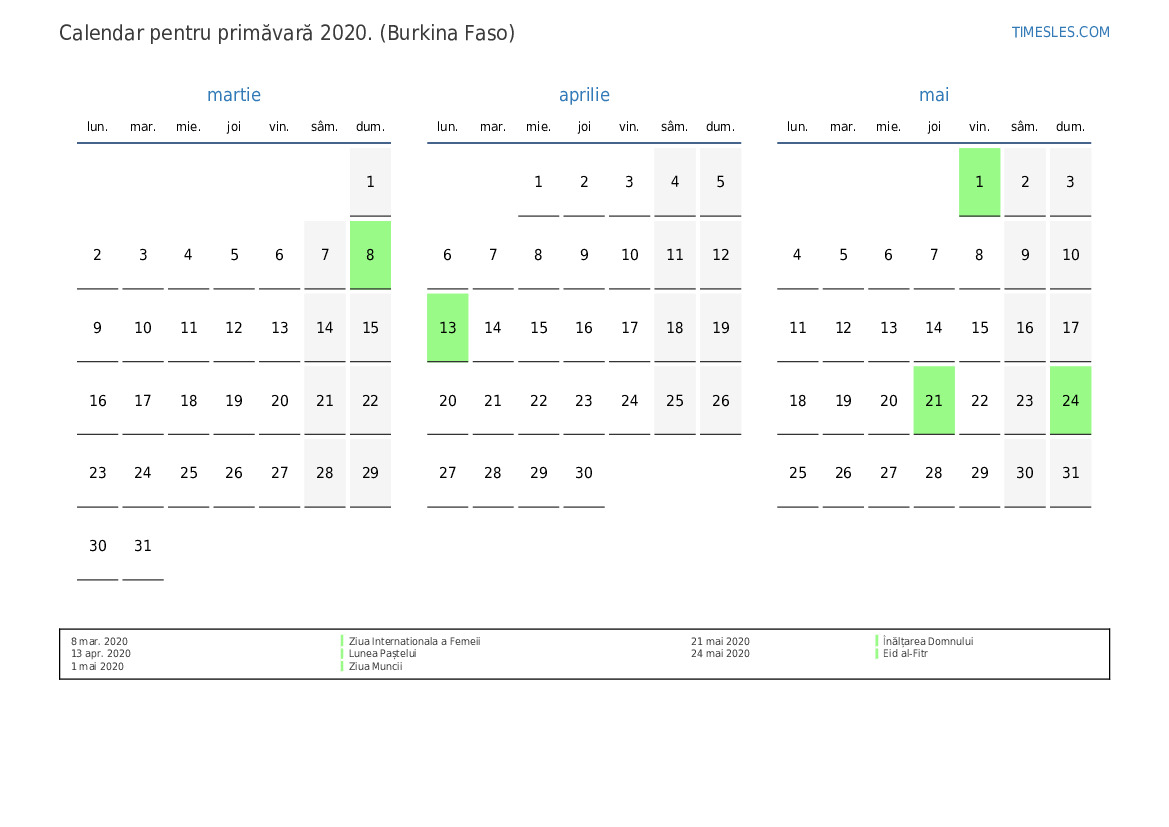The image size is (1169, 827).
Task: Click 'mie.' column header under aprilie
Action: [x=538, y=127]
